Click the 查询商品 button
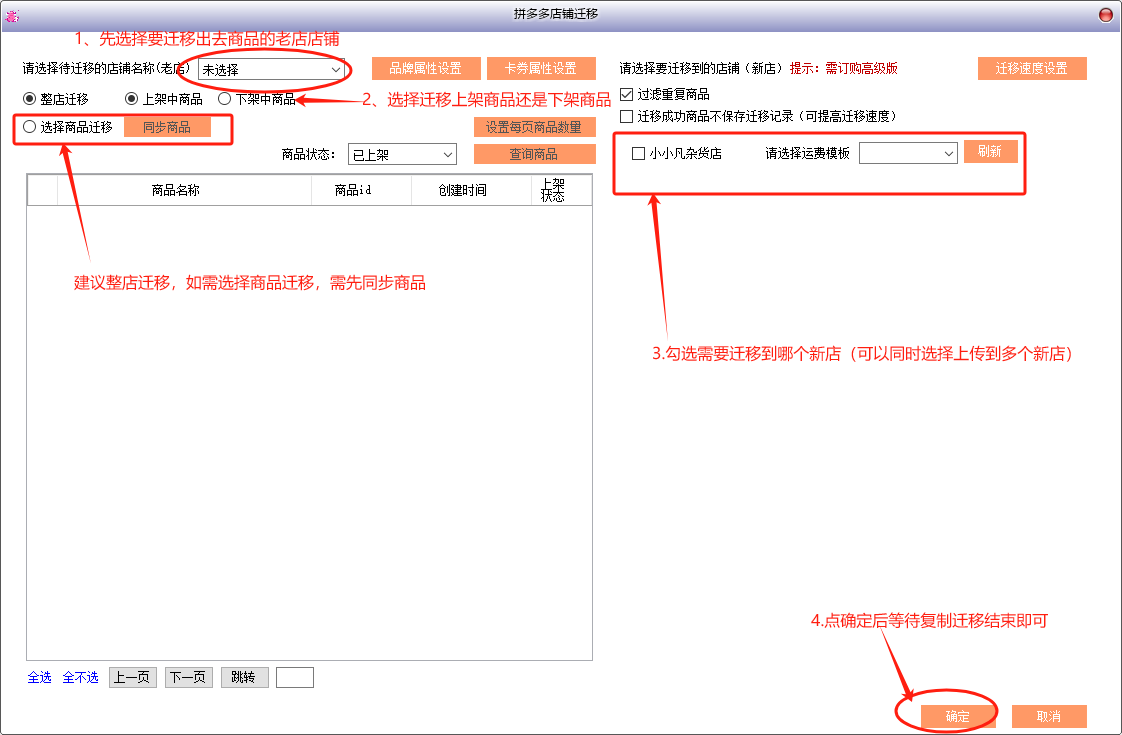The height and width of the screenshot is (735, 1122). point(535,154)
